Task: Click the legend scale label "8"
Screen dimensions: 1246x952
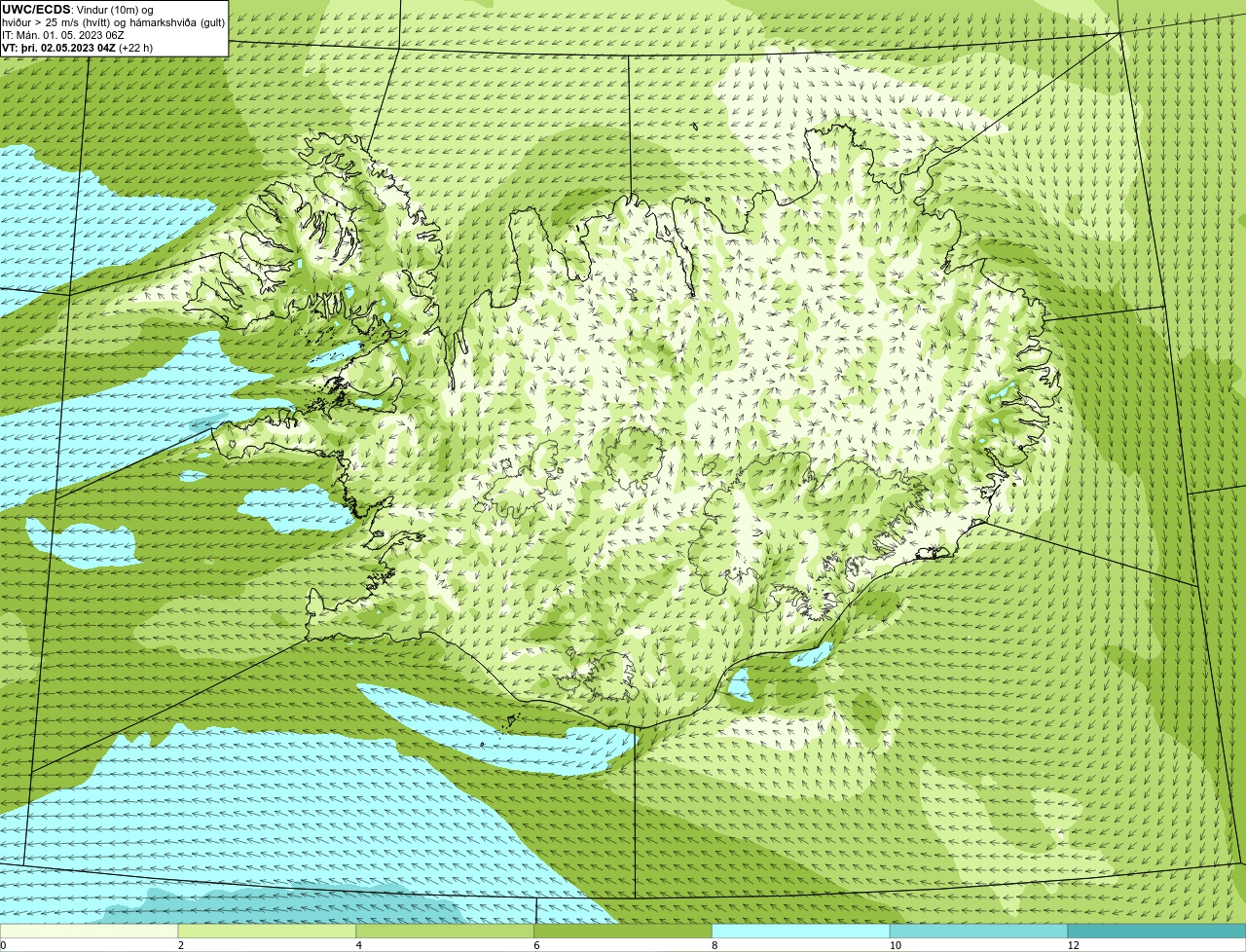Action: tap(715, 945)
